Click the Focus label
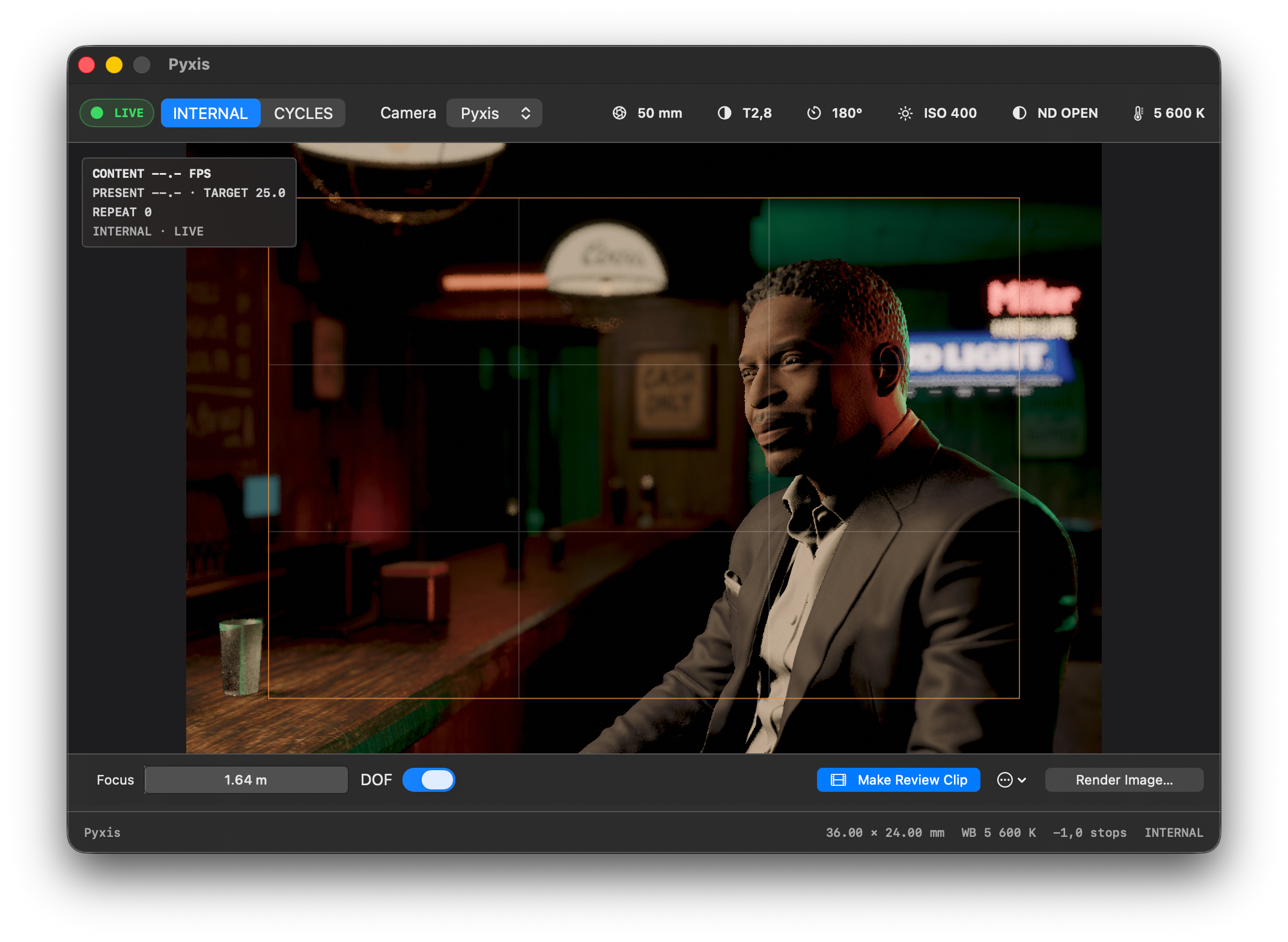Screen dimensions: 1288x942 (115, 780)
